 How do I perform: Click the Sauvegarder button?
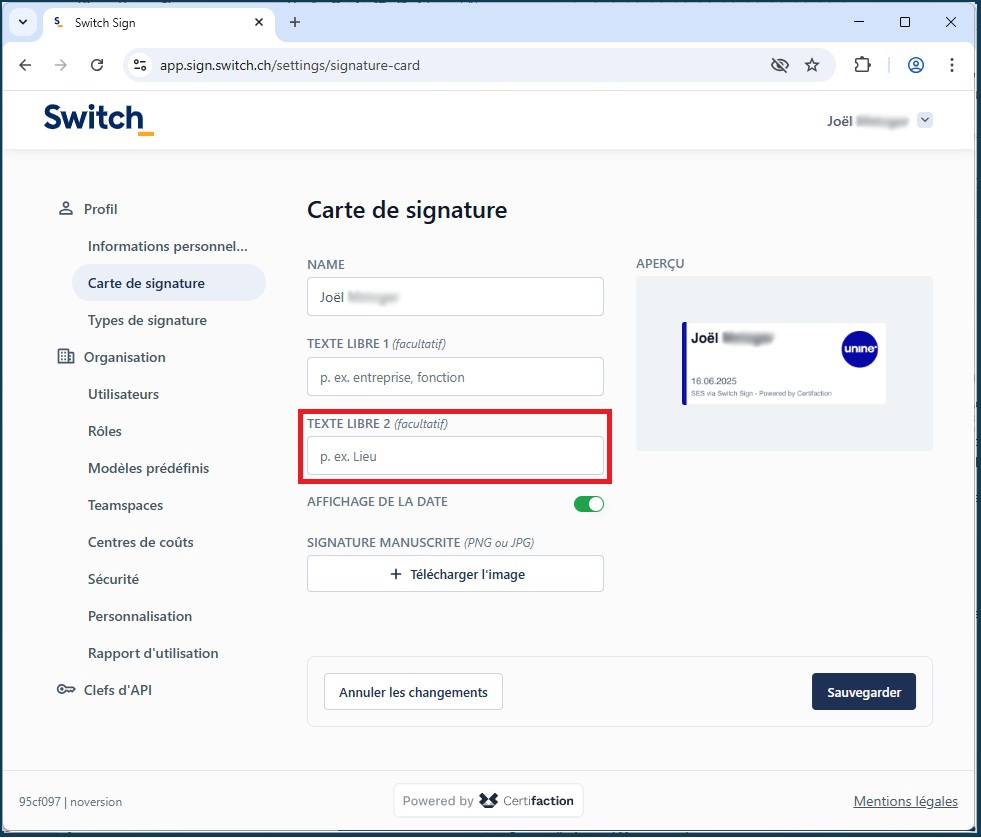[x=863, y=692]
